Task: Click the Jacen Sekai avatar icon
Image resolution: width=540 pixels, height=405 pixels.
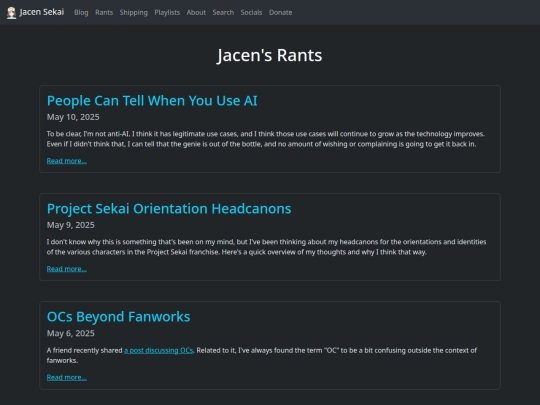Action: coord(11,13)
